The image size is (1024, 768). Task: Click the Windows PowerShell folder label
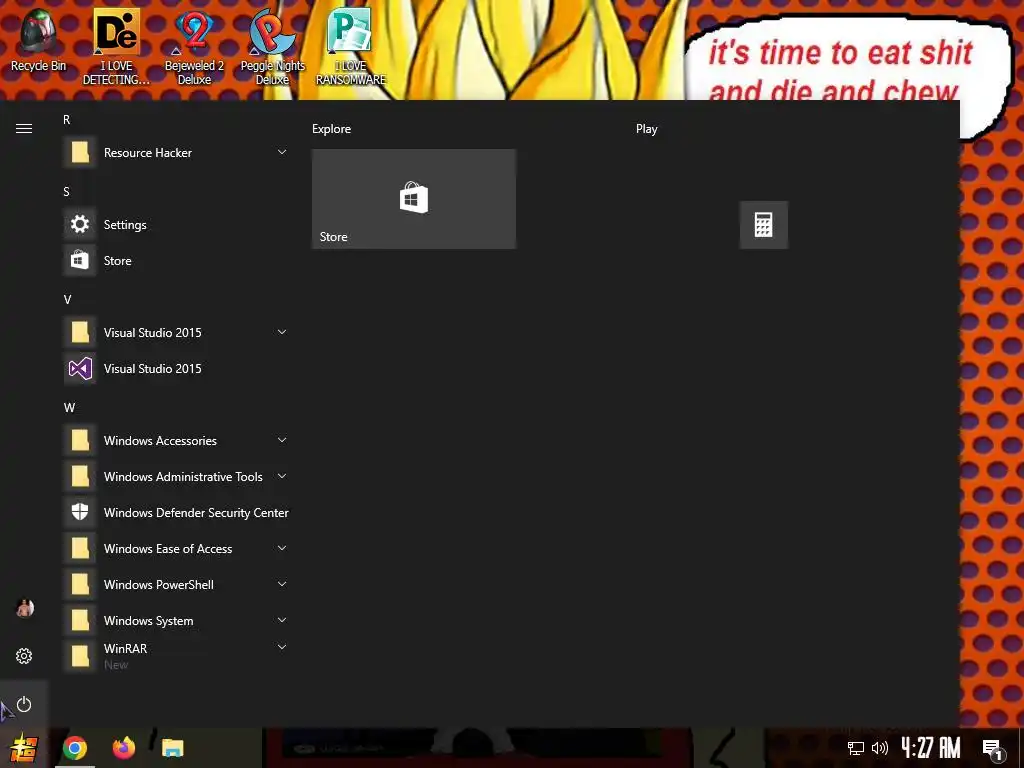point(159,584)
